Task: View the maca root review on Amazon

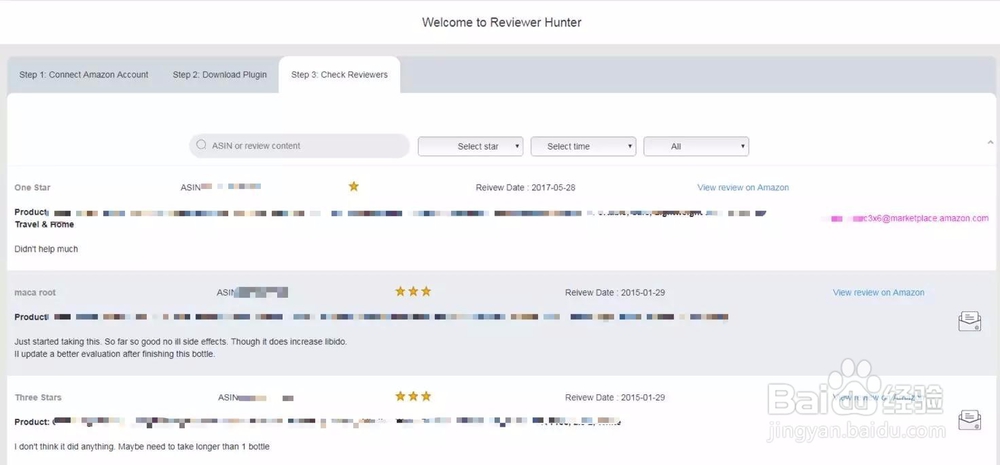Action: pyautogui.click(x=878, y=292)
